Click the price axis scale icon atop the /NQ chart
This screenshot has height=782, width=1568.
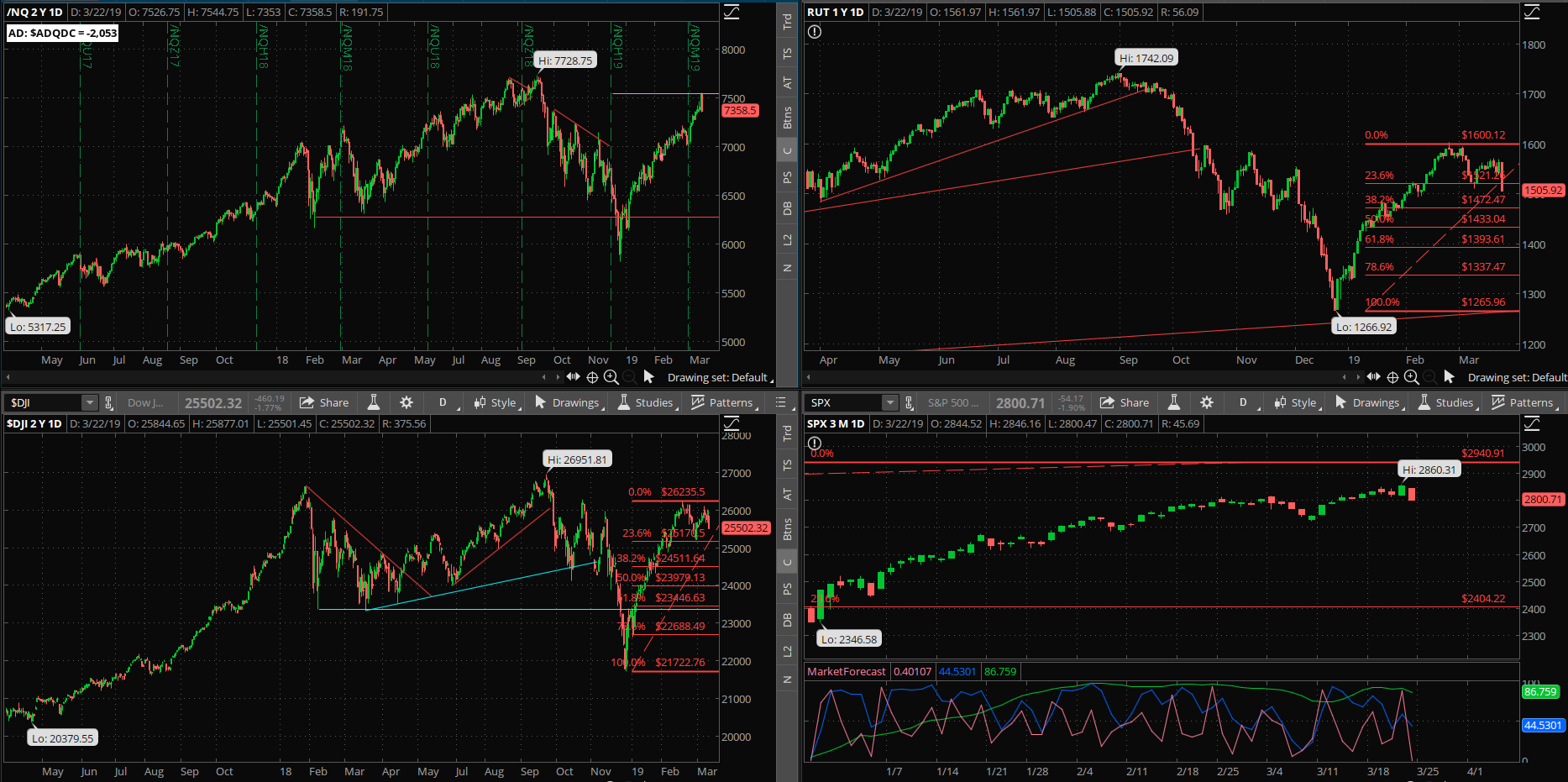pos(732,12)
